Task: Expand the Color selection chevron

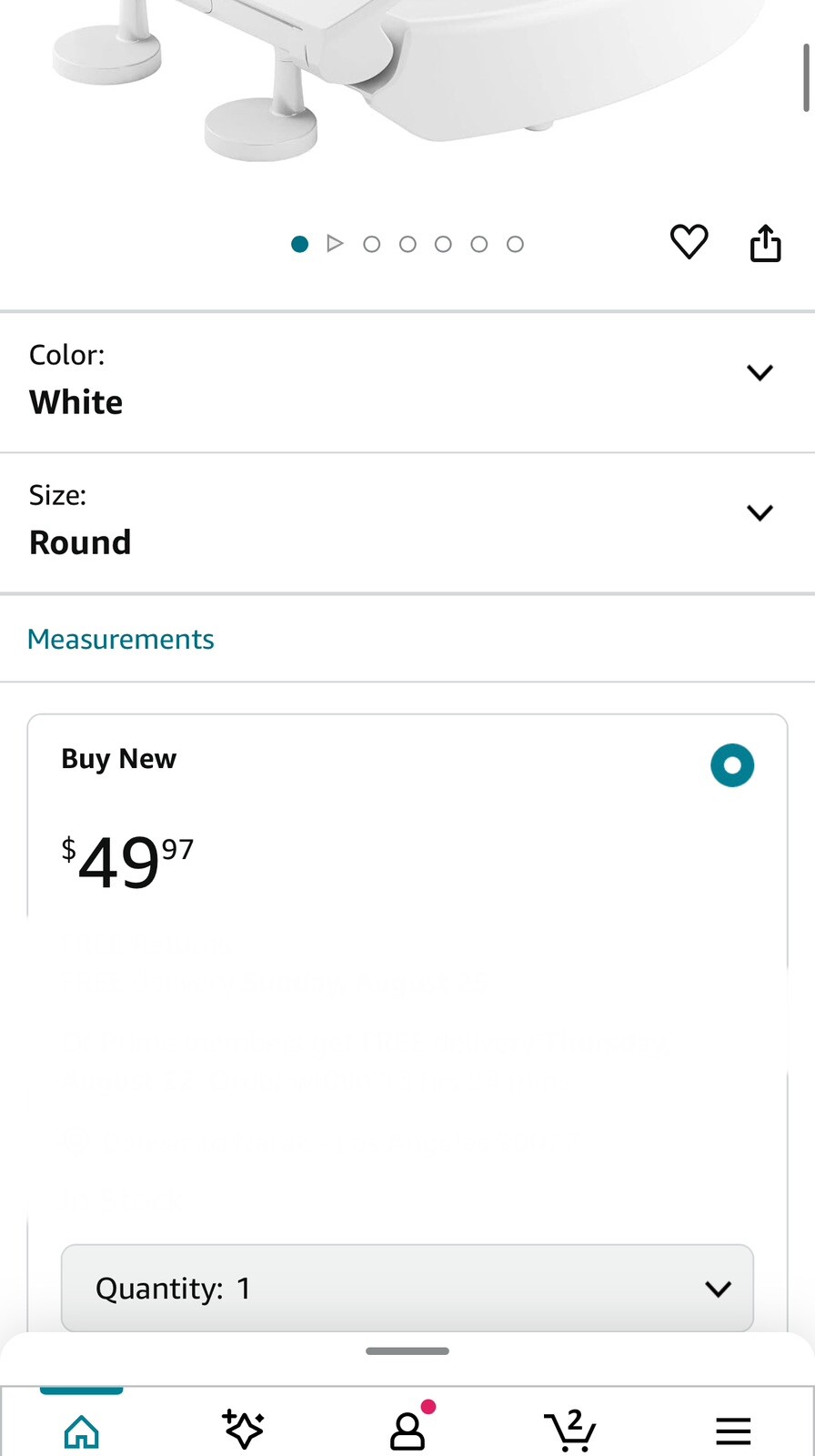Action: [x=760, y=371]
